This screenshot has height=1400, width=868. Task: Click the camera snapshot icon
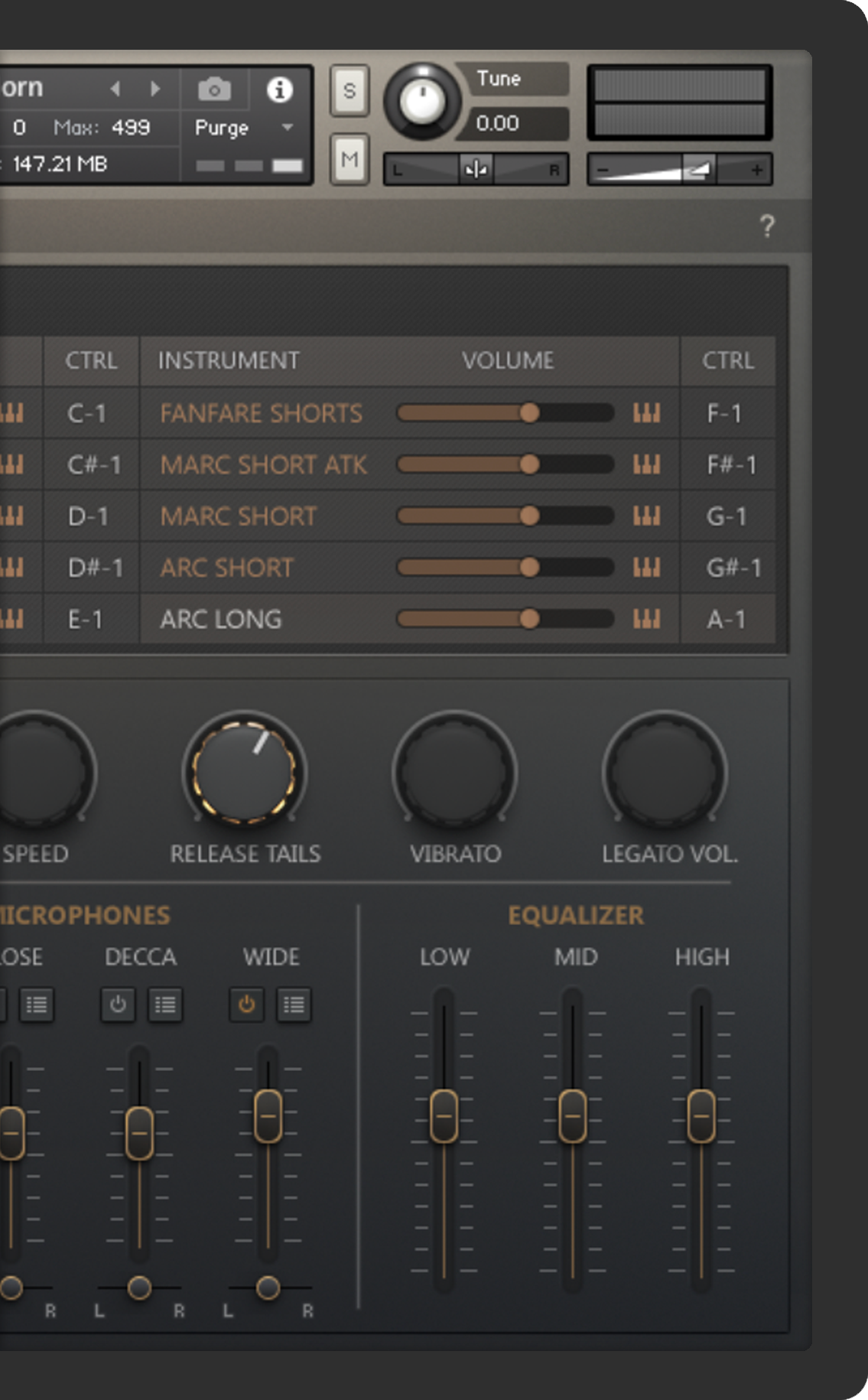(x=214, y=90)
